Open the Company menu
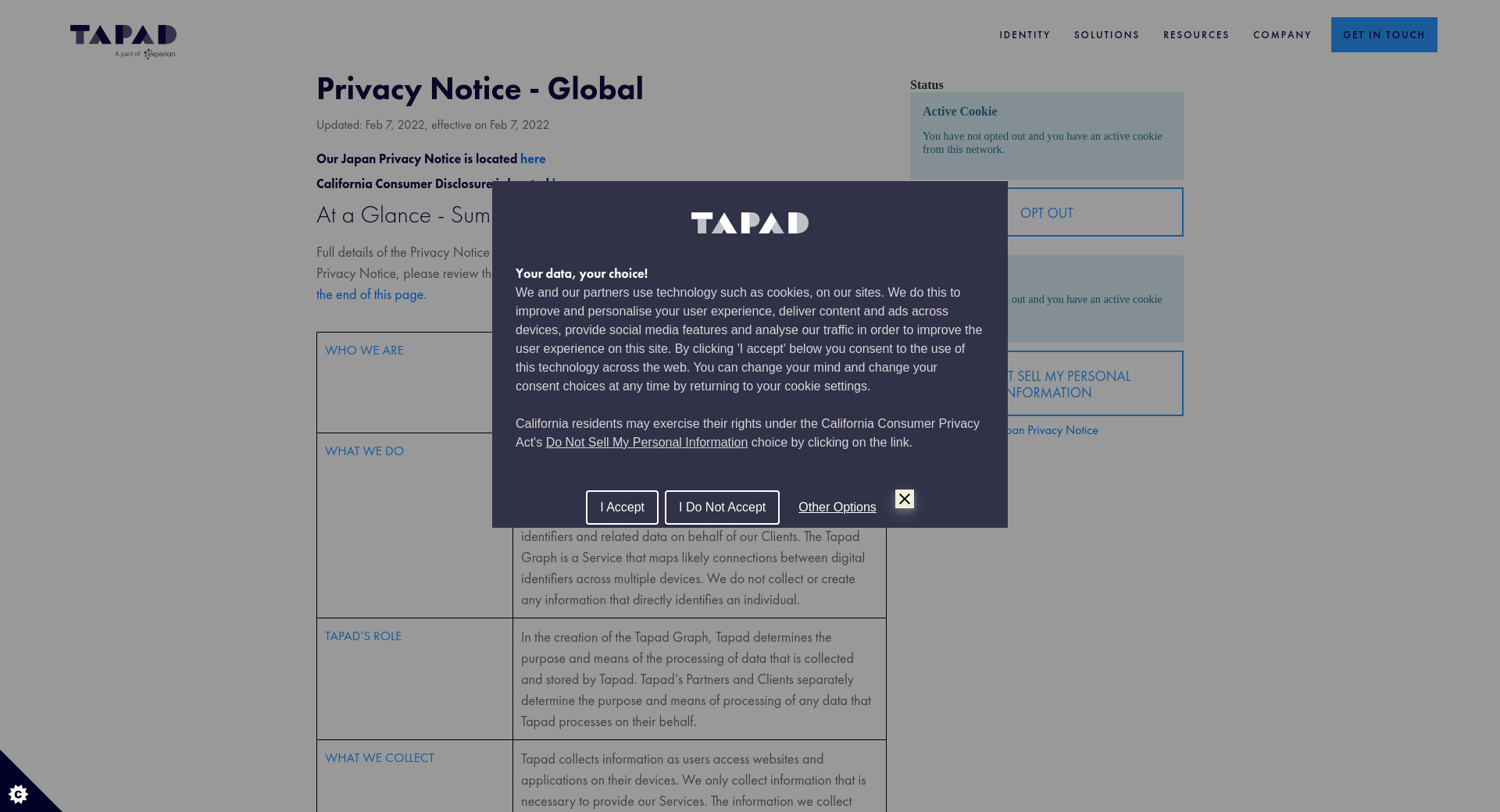This screenshot has height=812, width=1500. click(x=1283, y=35)
